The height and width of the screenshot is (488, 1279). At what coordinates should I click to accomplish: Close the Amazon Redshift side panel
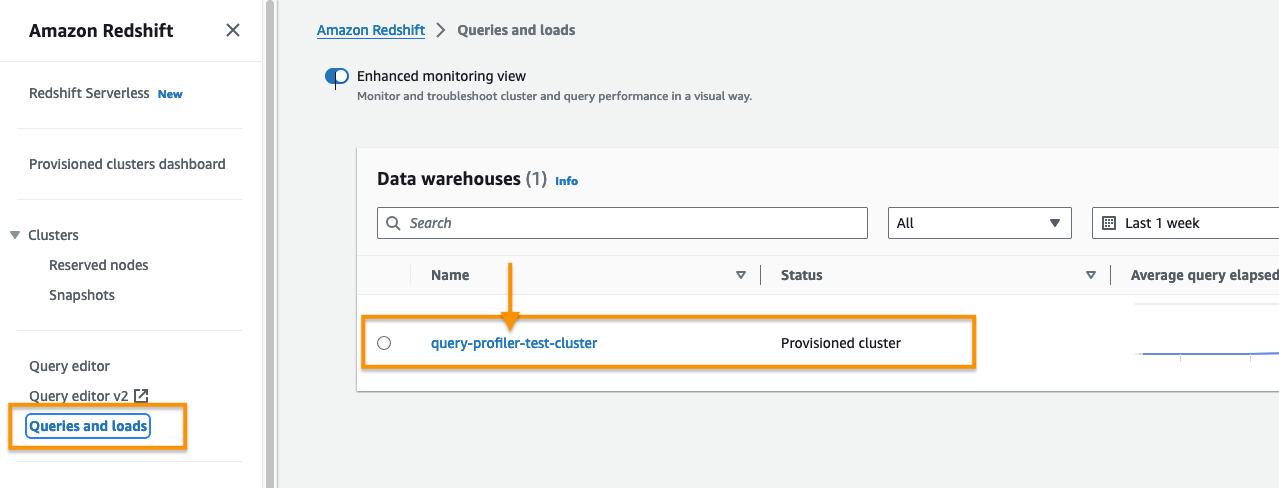click(233, 30)
